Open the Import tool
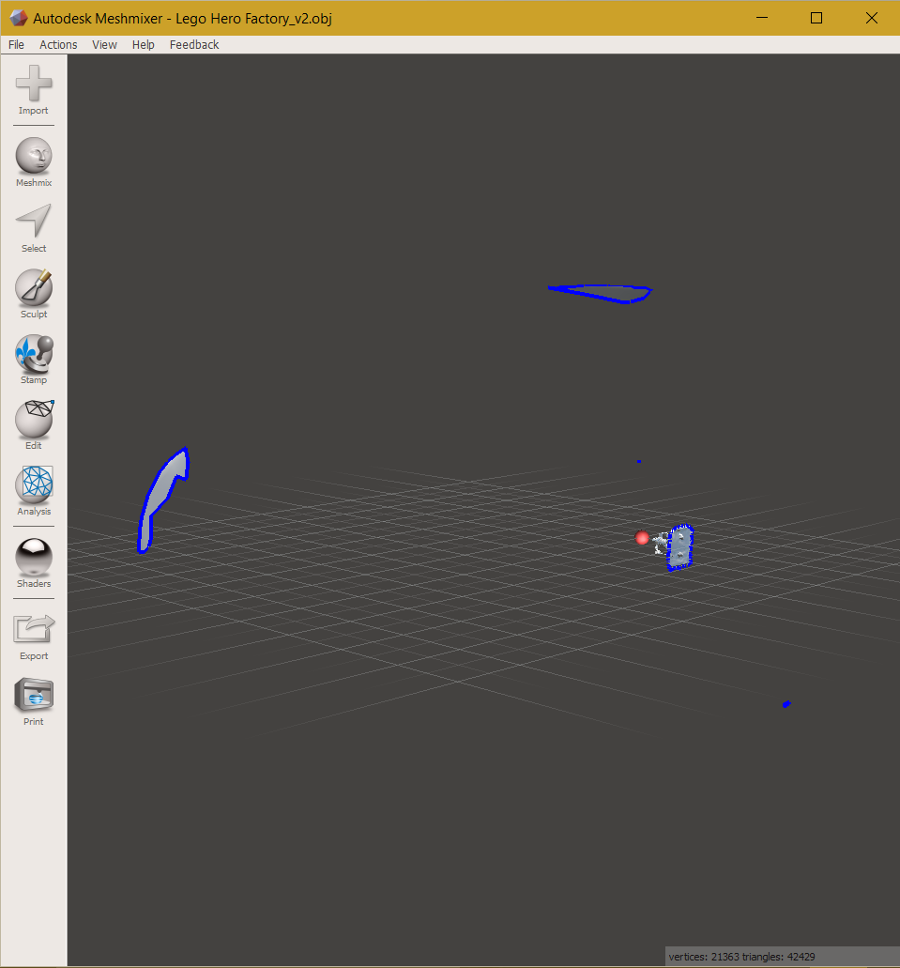This screenshot has width=900, height=968. (34, 91)
